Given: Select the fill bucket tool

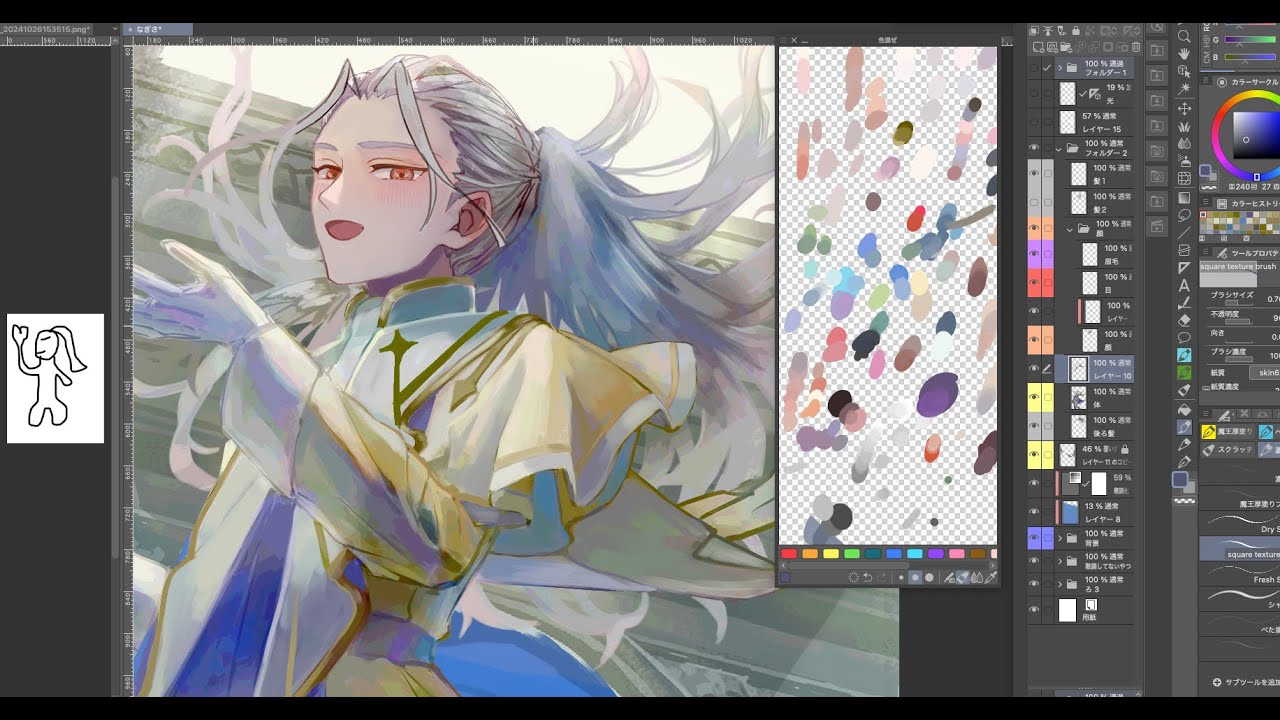Looking at the screenshot, I should pos(1184,409).
